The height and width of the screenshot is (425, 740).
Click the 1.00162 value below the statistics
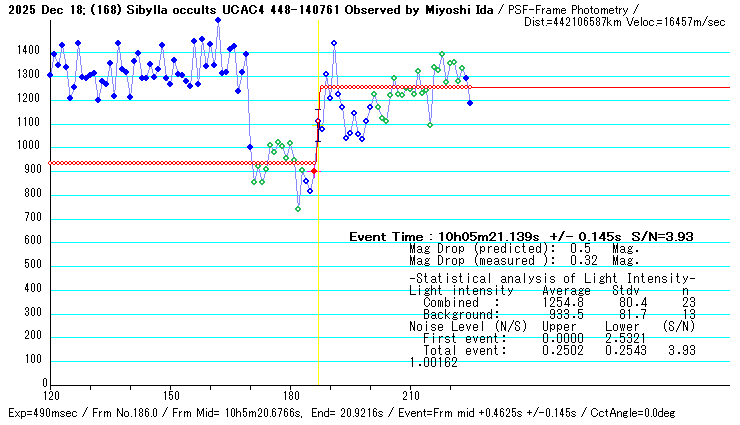(433, 362)
